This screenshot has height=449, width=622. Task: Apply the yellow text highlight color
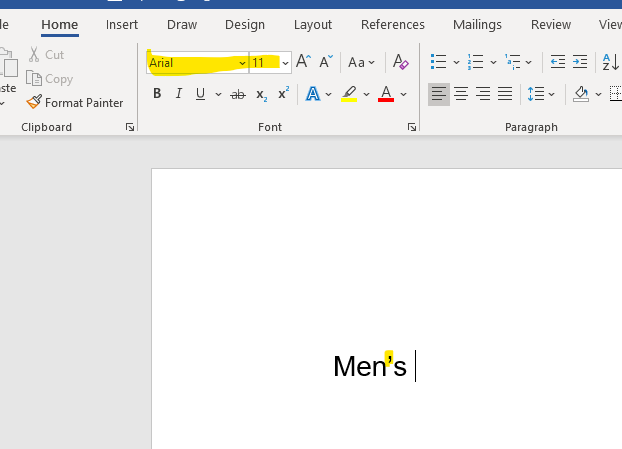(349, 94)
